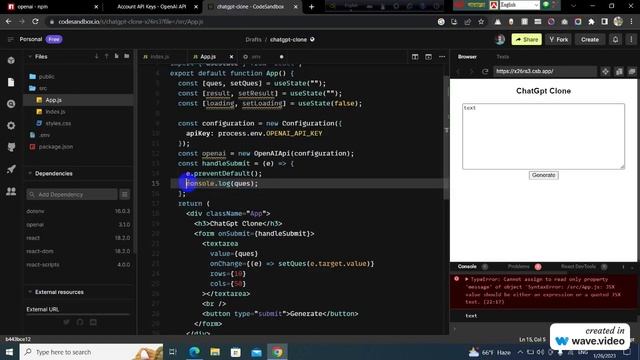The height and width of the screenshot is (360, 640).
Task: Open the GitHub icon in left sidebar
Action: click(x=11, y=147)
